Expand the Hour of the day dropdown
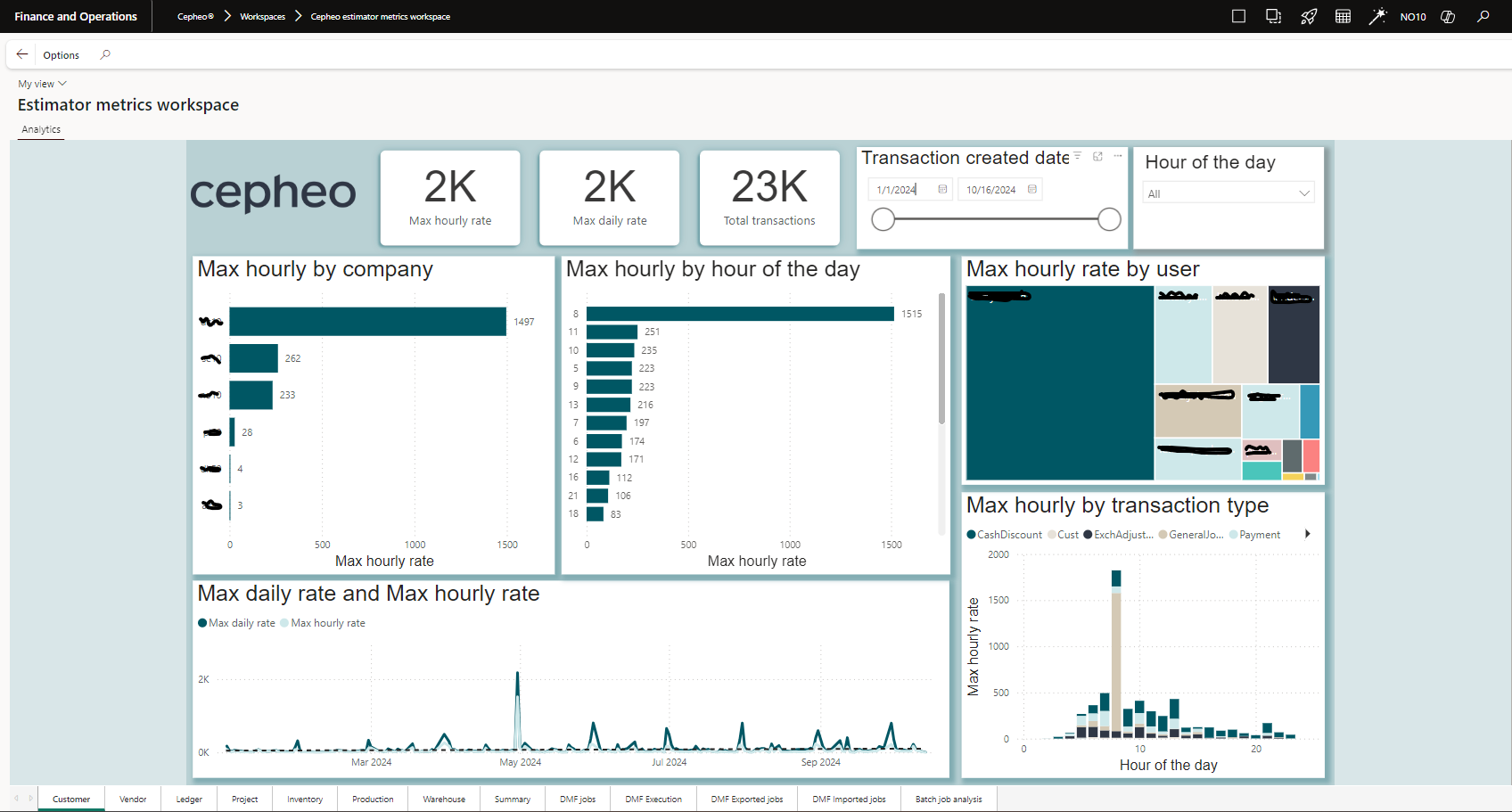This screenshot has width=1512, height=812. [1304, 193]
